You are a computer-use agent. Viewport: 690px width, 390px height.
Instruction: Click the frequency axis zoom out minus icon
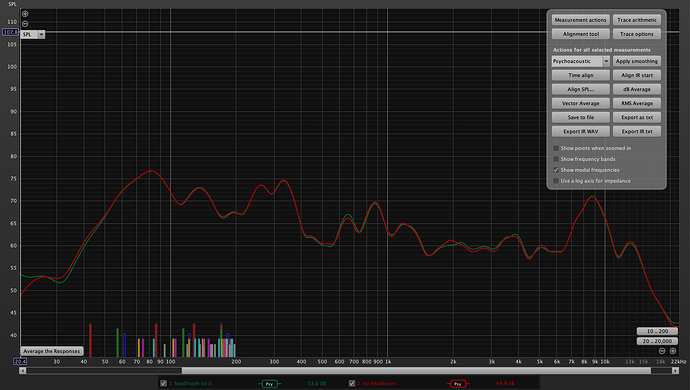click(662, 351)
